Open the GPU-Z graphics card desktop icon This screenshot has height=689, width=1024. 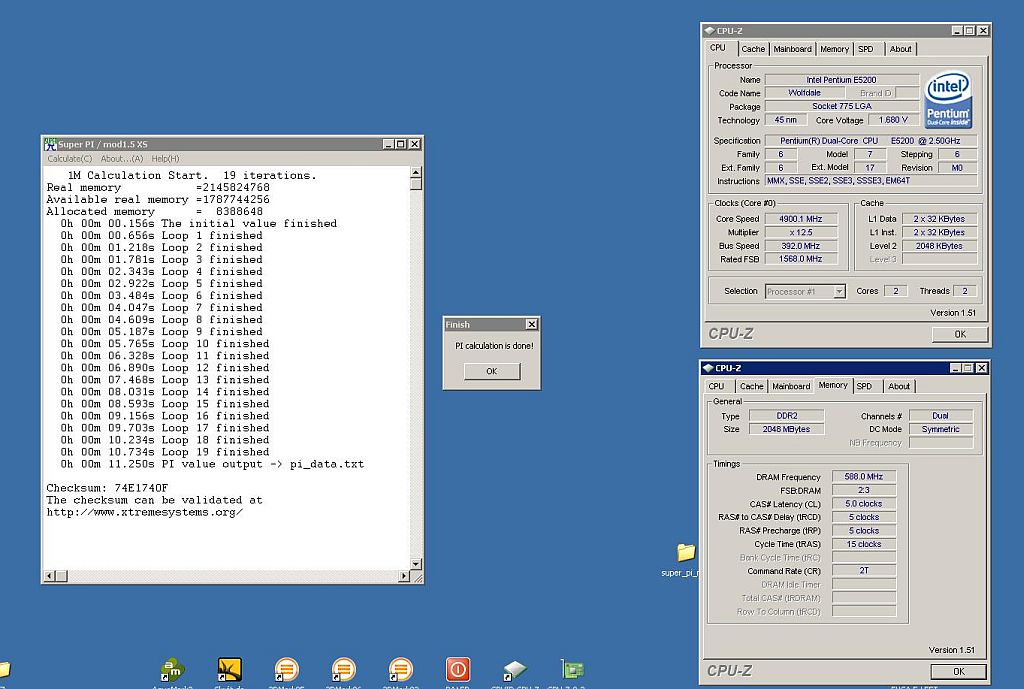click(572, 670)
